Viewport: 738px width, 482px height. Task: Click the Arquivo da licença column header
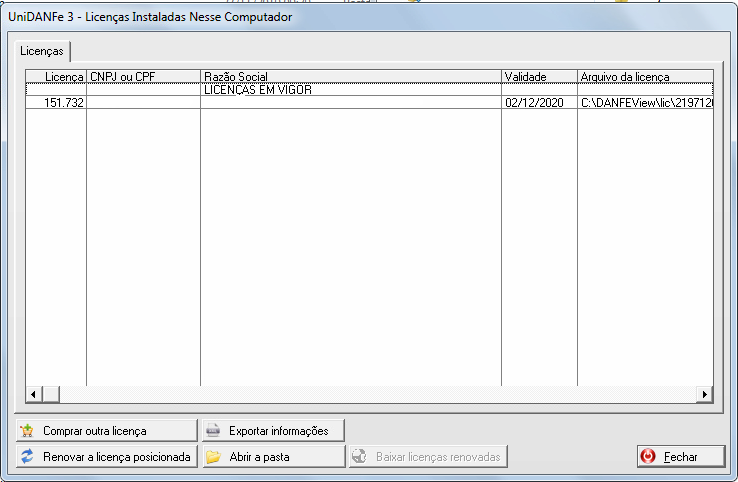[645, 76]
